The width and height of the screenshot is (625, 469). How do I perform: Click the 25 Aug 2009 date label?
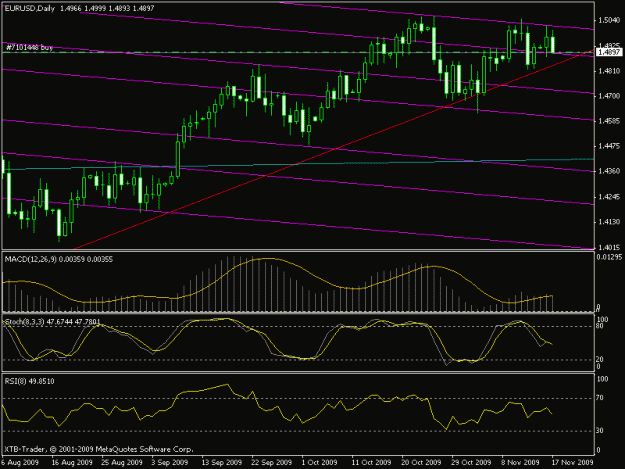pyautogui.click(x=122, y=462)
